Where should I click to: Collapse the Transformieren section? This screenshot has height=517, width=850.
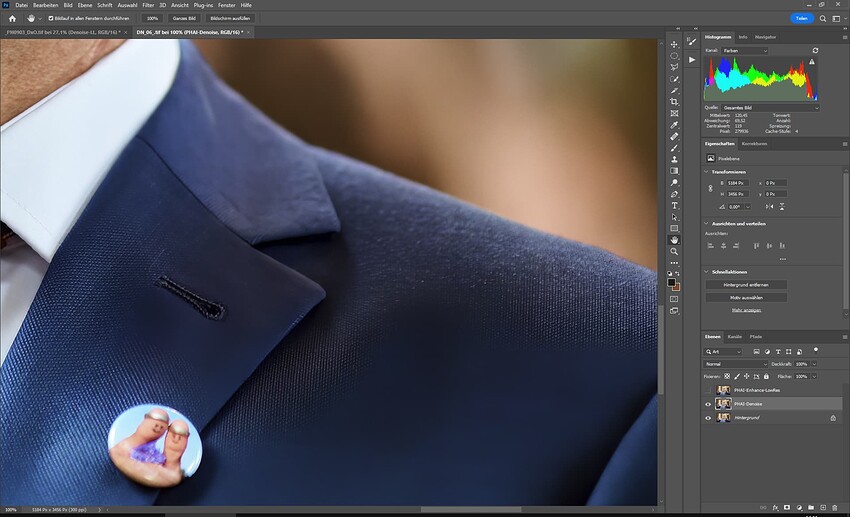tap(707, 171)
